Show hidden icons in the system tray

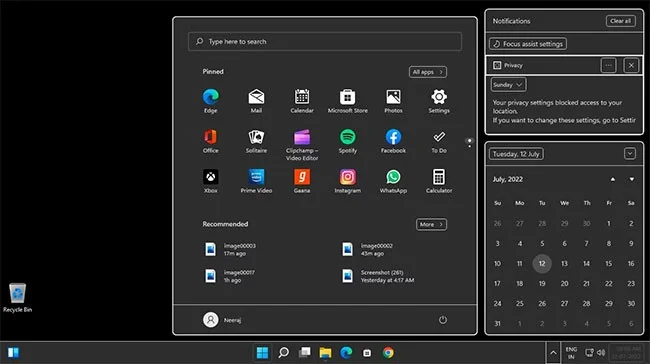point(553,353)
